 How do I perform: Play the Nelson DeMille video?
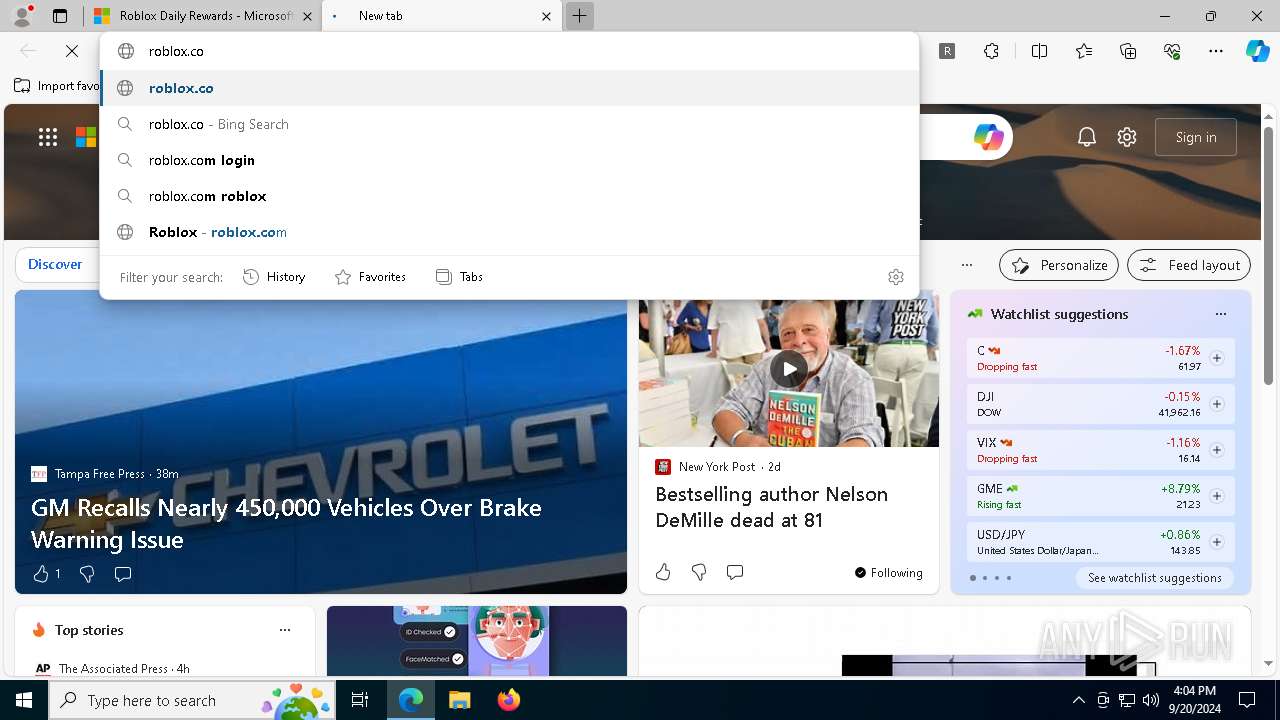pos(789,369)
